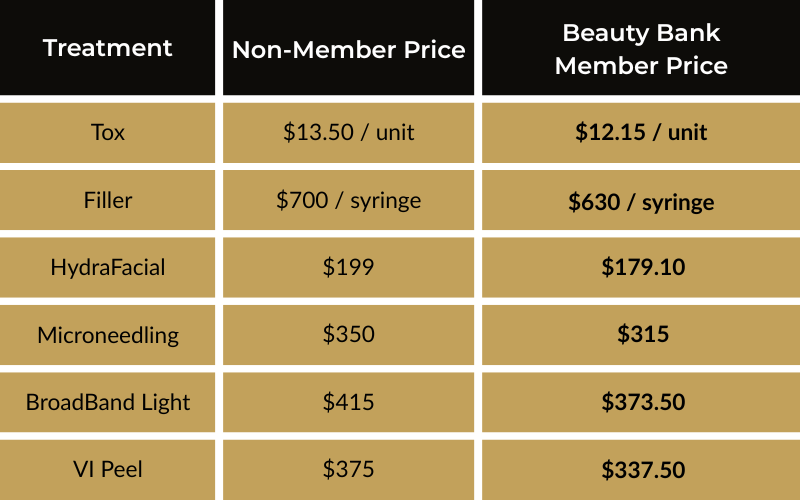Click the $13.50 / unit price
The height and width of the screenshot is (500, 800).
coord(349,132)
